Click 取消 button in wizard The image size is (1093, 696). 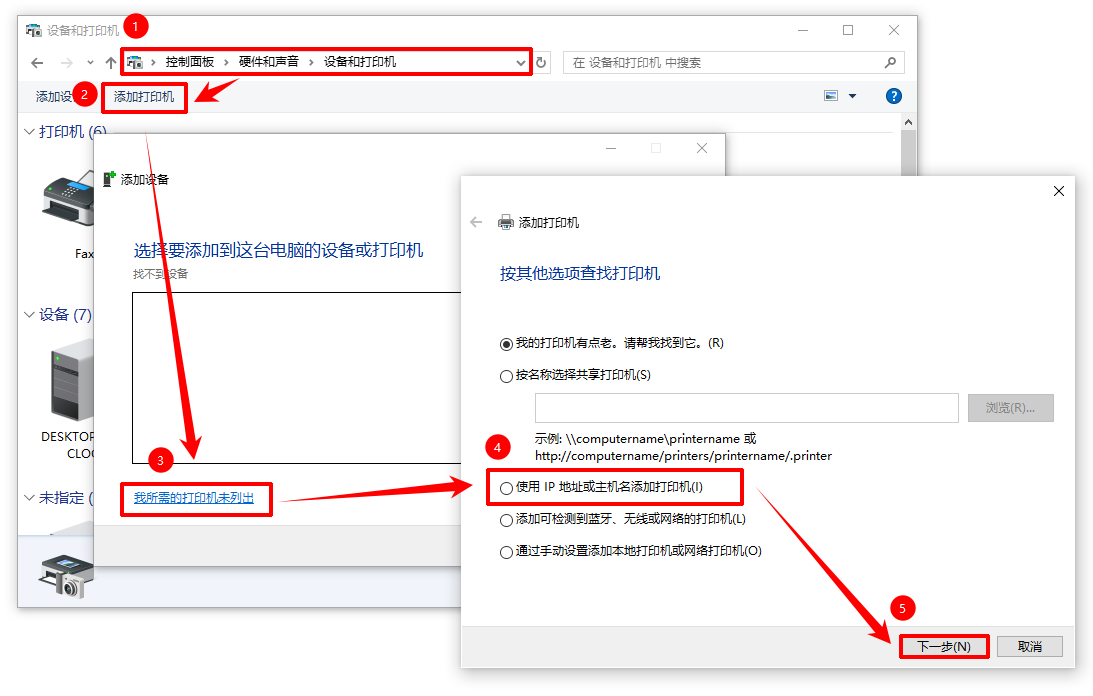click(1030, 646)
